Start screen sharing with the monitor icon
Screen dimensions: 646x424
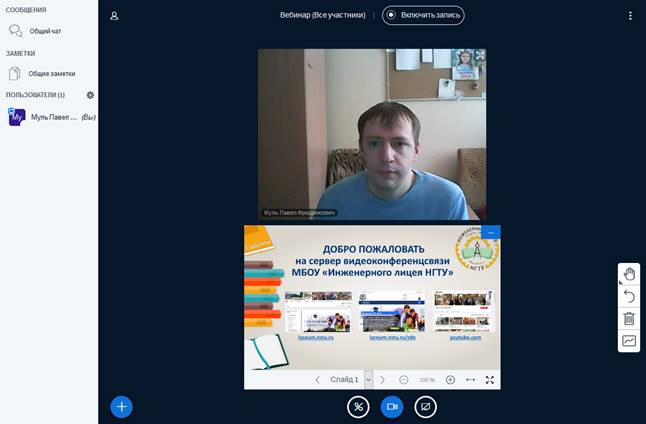(425, 406)
